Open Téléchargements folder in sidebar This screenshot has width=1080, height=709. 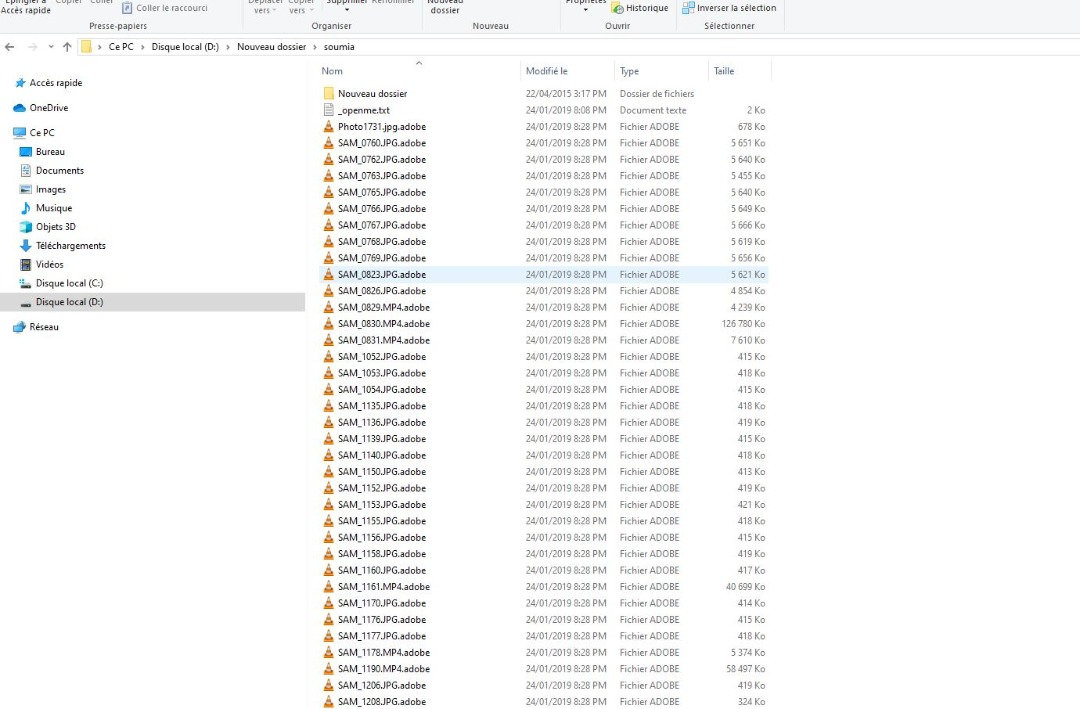point(71,246)
